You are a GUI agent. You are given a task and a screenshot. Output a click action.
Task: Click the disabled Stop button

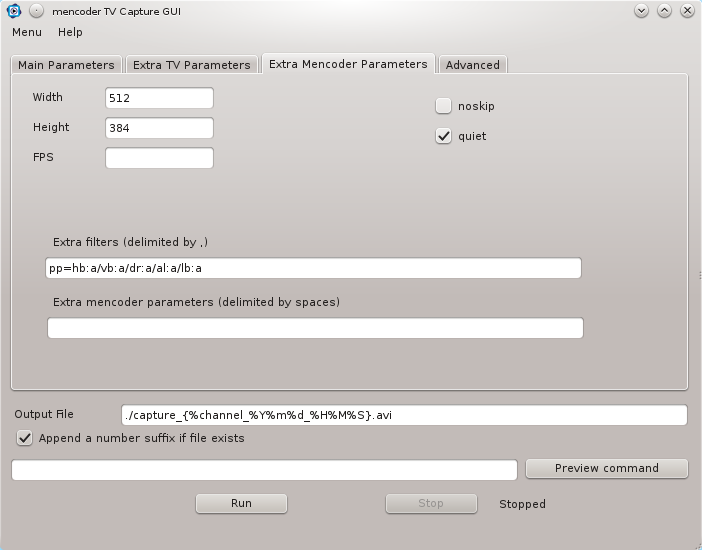point(431,503)
